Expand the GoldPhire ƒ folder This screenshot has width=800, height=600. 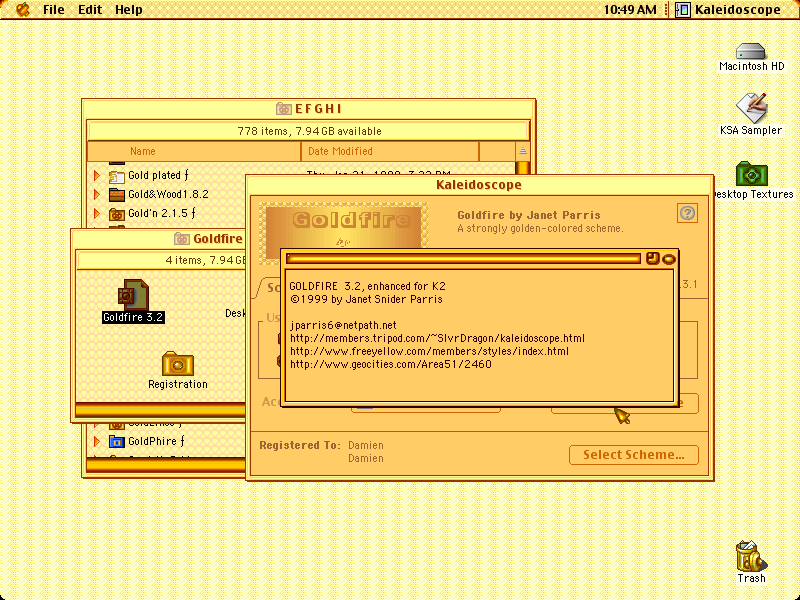pos(96,441)
